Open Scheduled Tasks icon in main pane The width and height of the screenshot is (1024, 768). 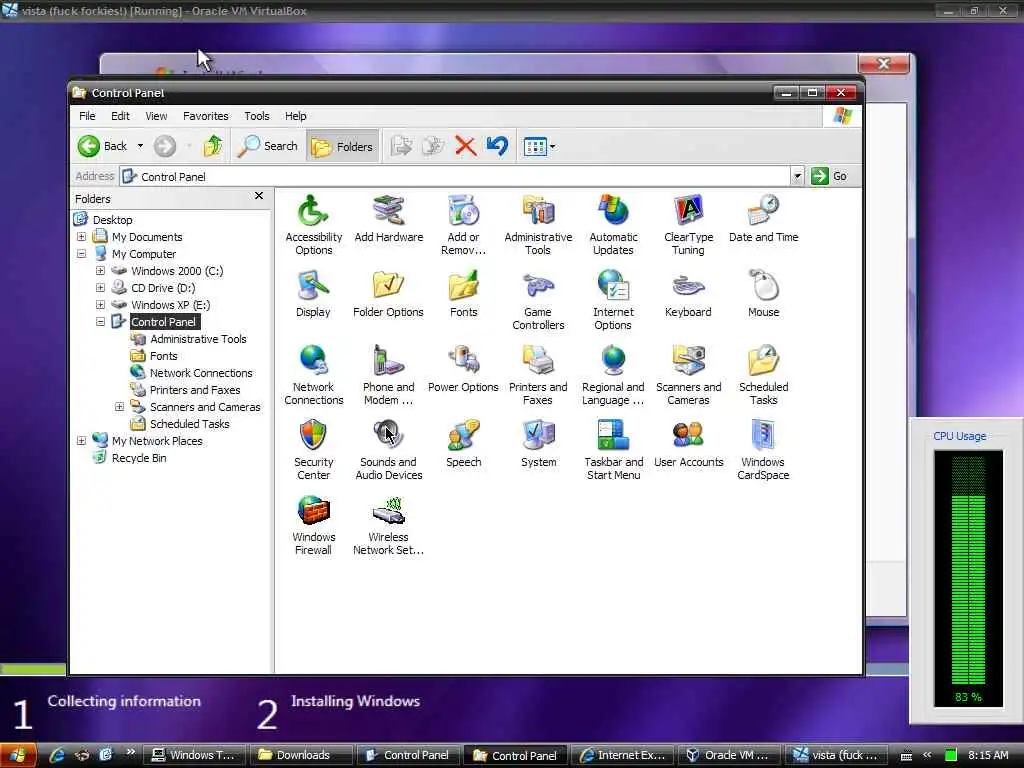click(763, 374)
